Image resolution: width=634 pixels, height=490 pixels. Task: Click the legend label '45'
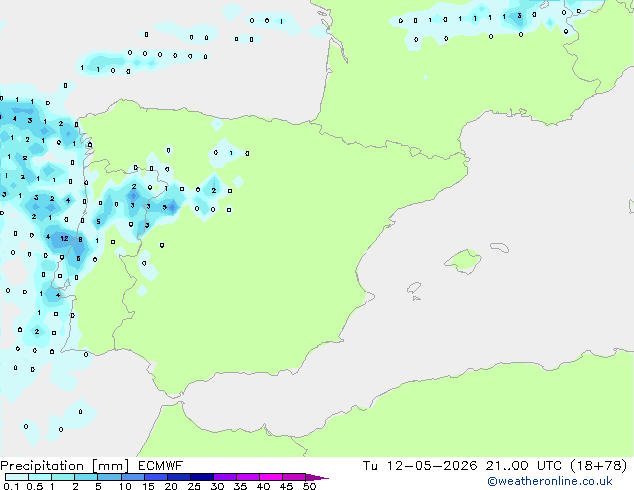(286, 486)
